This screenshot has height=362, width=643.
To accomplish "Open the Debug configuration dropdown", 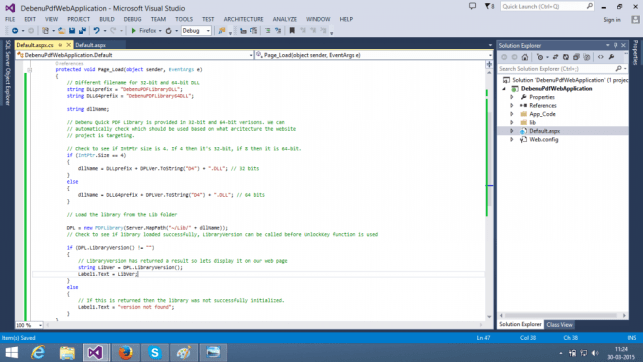I will 196,31.
